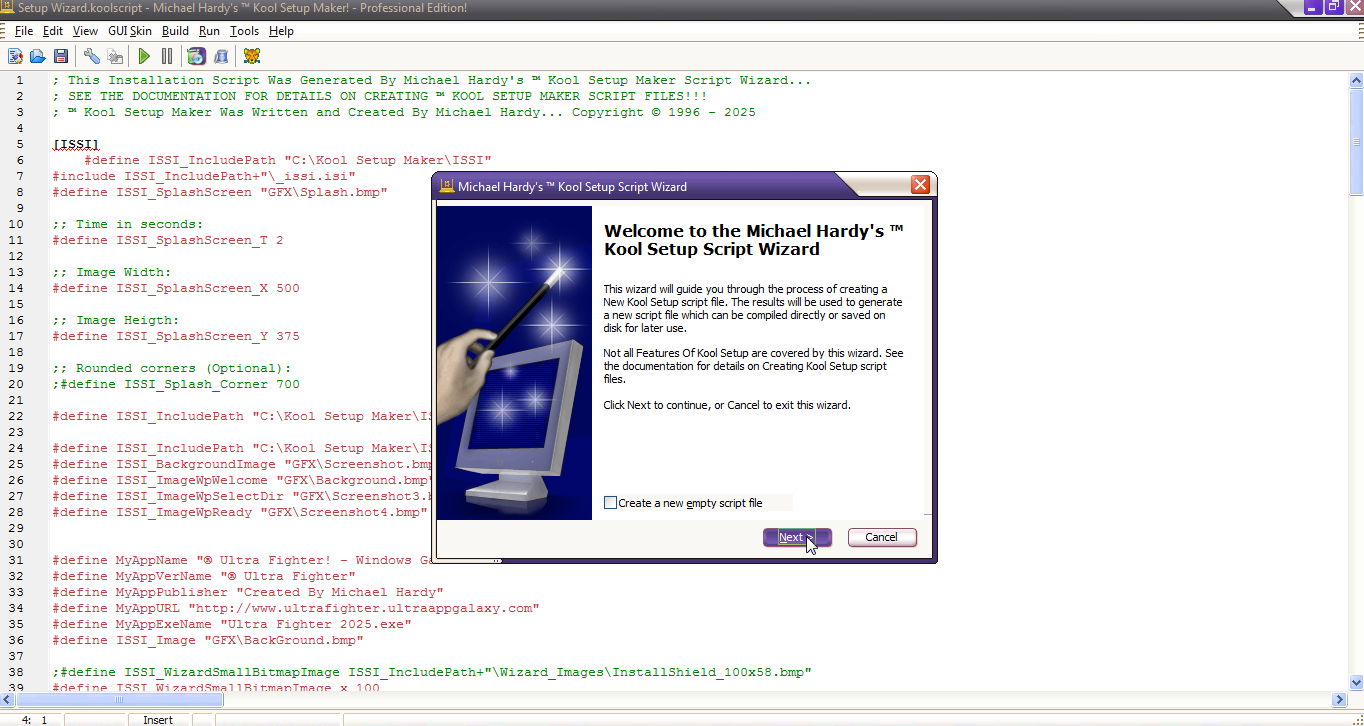1364x726 pixels.
Task: Open the Help menu
Action: coord(281,31)
